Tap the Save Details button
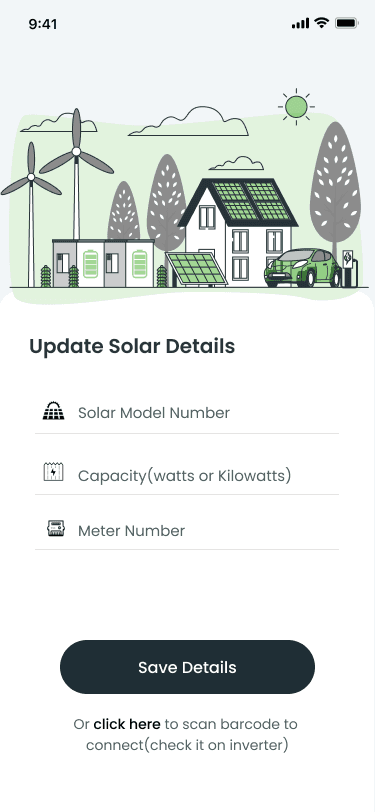The height and width of the screenshot is (812, 375). (188, 667)
